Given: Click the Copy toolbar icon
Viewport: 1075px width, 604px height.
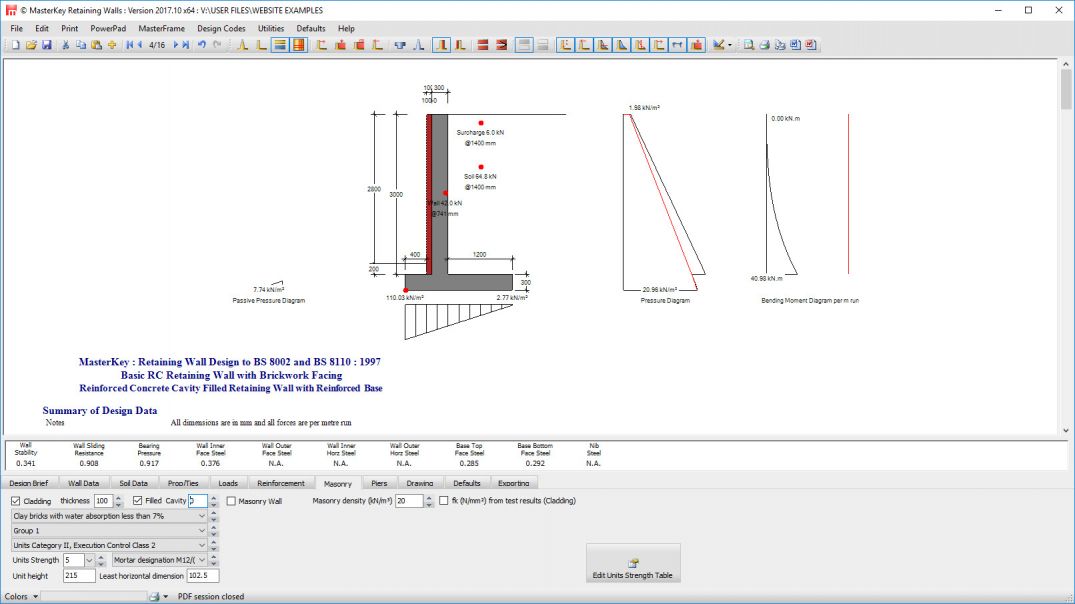Looking at the screenshot, I should point(80,45).
